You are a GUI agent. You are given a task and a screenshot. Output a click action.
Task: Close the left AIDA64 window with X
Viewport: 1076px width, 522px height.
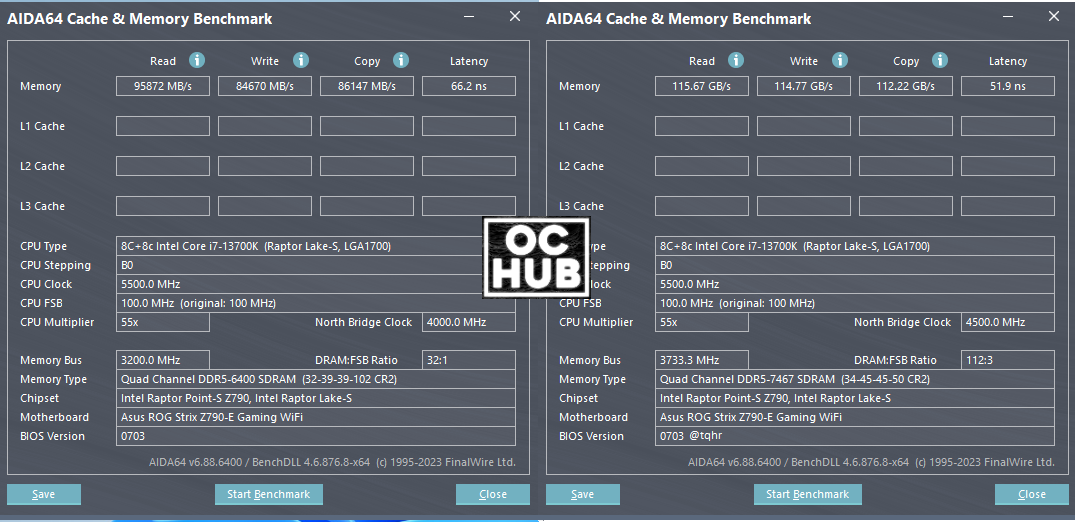(x=515, y=17)
